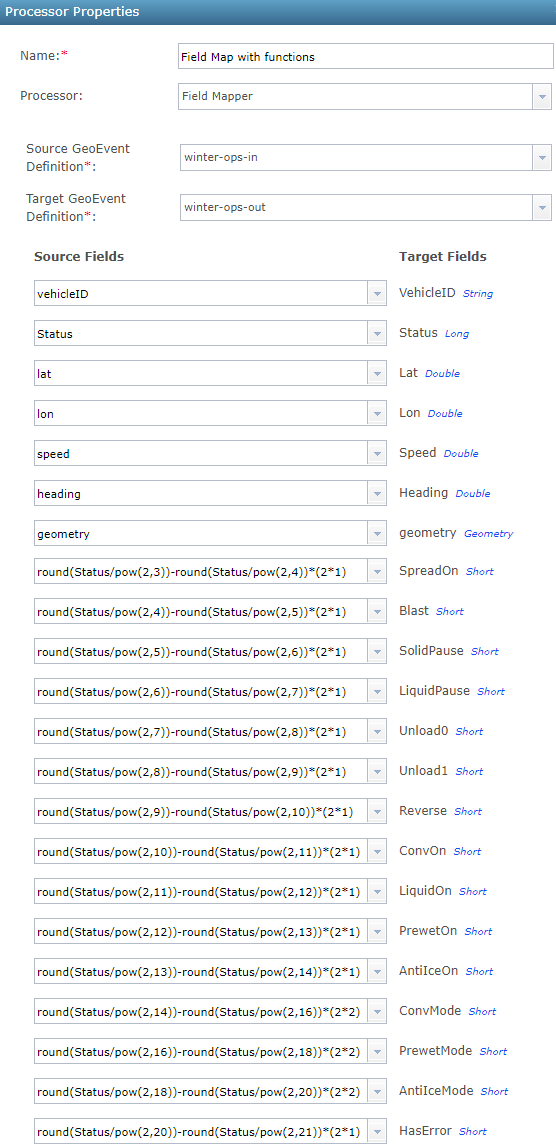Click the 'VehicleID String' target field label
The height and width of the screenshot is (1148, 556).
tap(446, 293)
